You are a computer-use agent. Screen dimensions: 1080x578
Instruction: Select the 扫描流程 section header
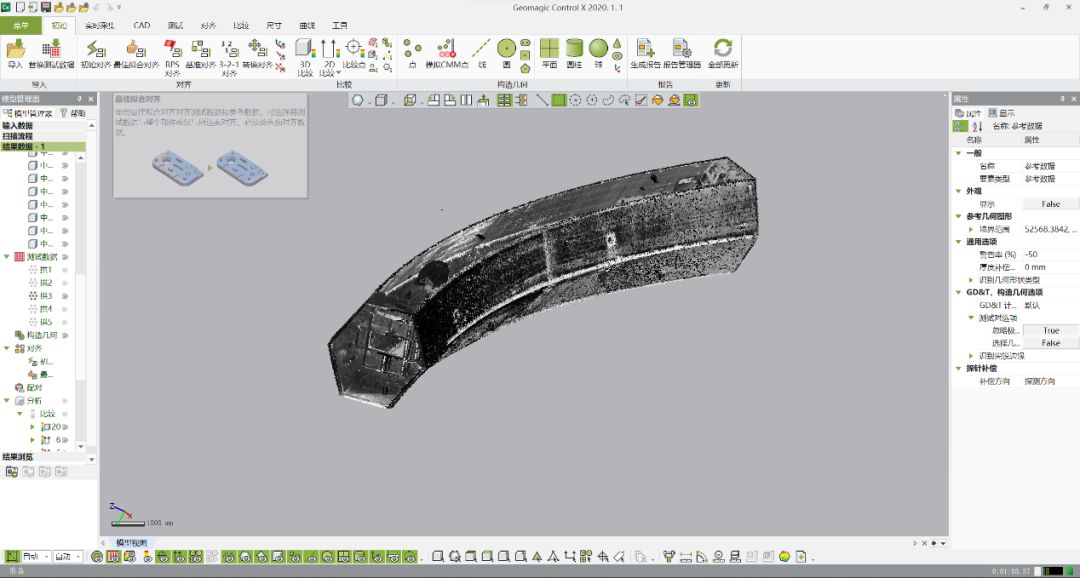(x=43, y=136)
